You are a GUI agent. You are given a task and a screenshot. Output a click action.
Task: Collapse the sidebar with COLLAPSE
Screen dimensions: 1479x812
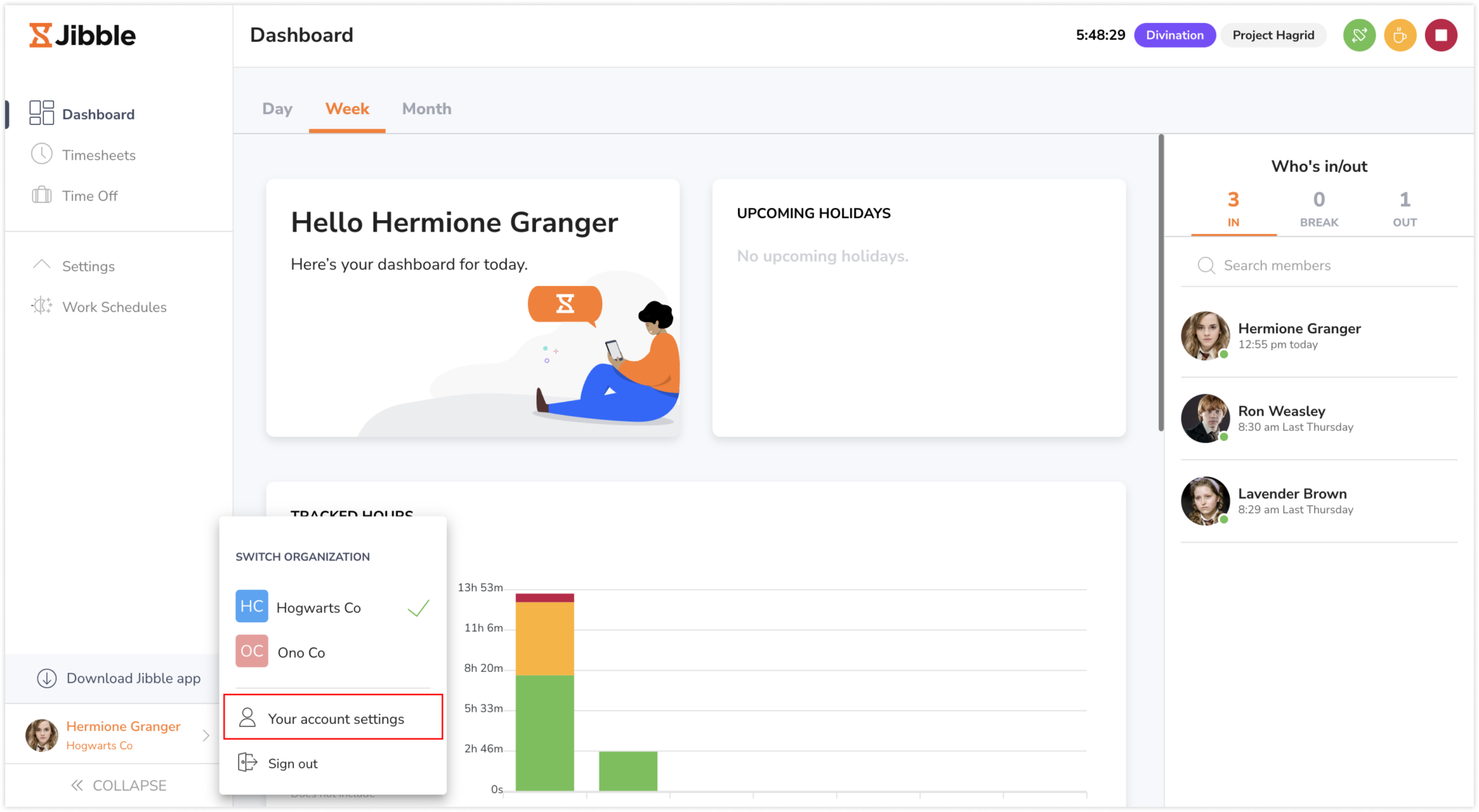pyautogui.click(x=119, y=785)
